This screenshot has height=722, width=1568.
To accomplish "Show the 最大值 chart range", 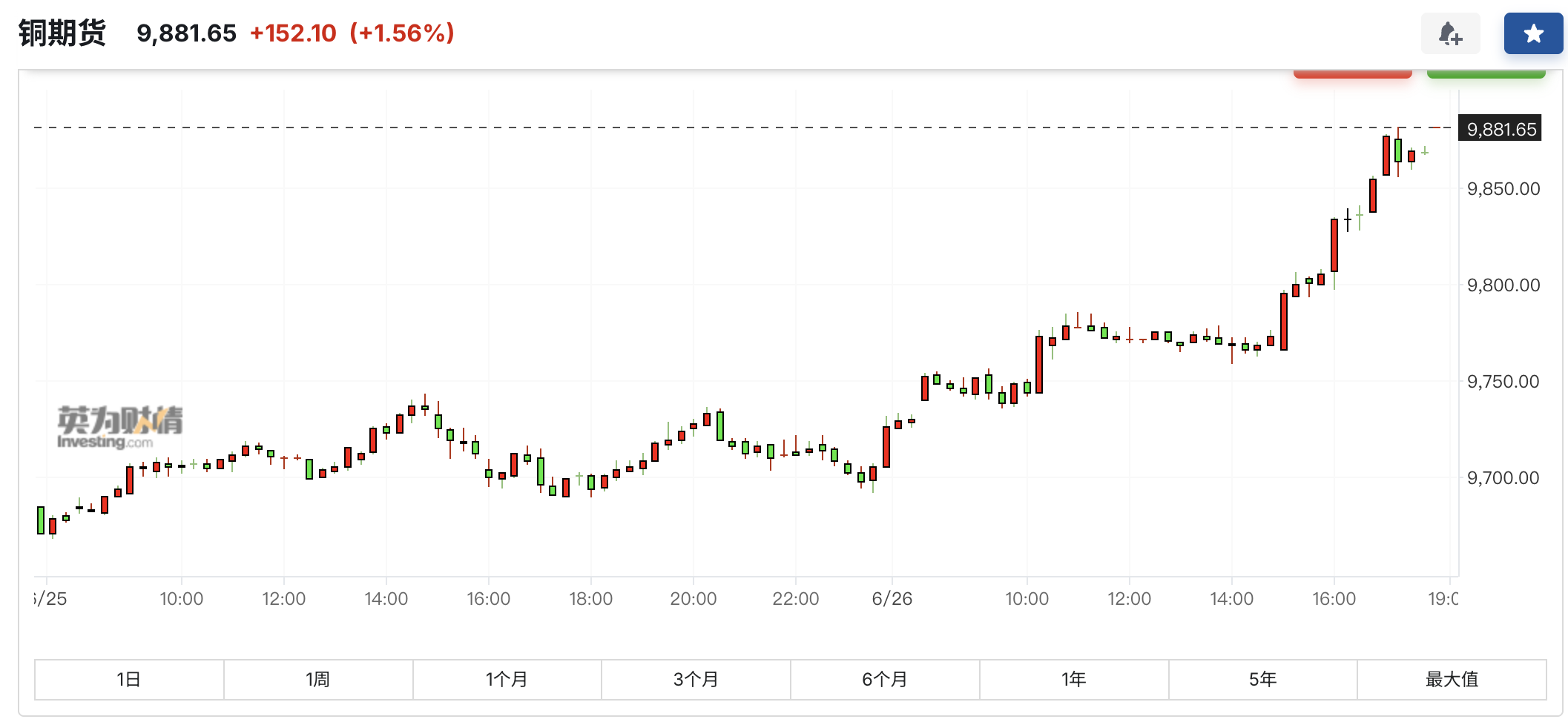I will point(1452,679).
